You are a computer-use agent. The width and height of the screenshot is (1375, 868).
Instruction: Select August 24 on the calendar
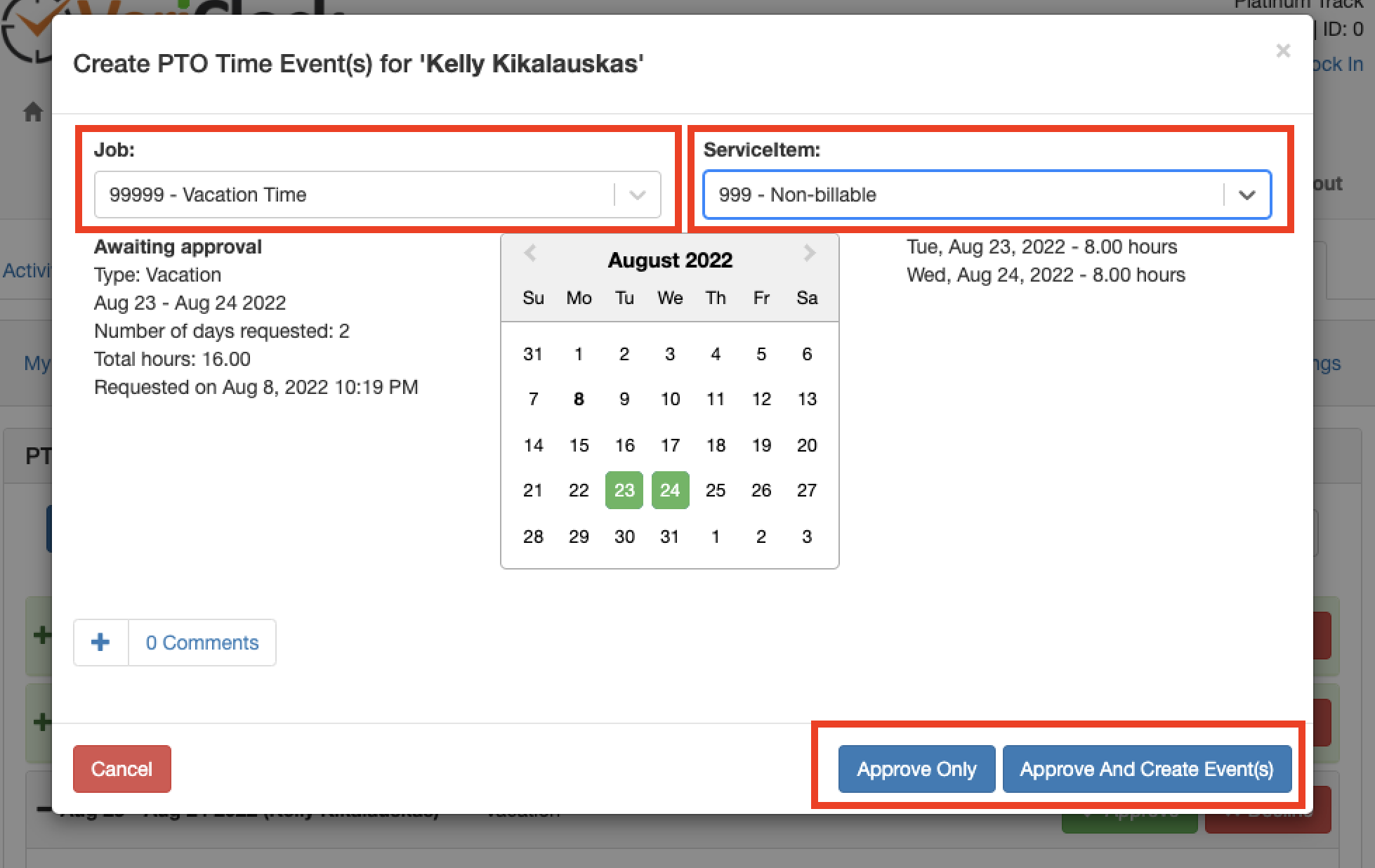[670, 490]
